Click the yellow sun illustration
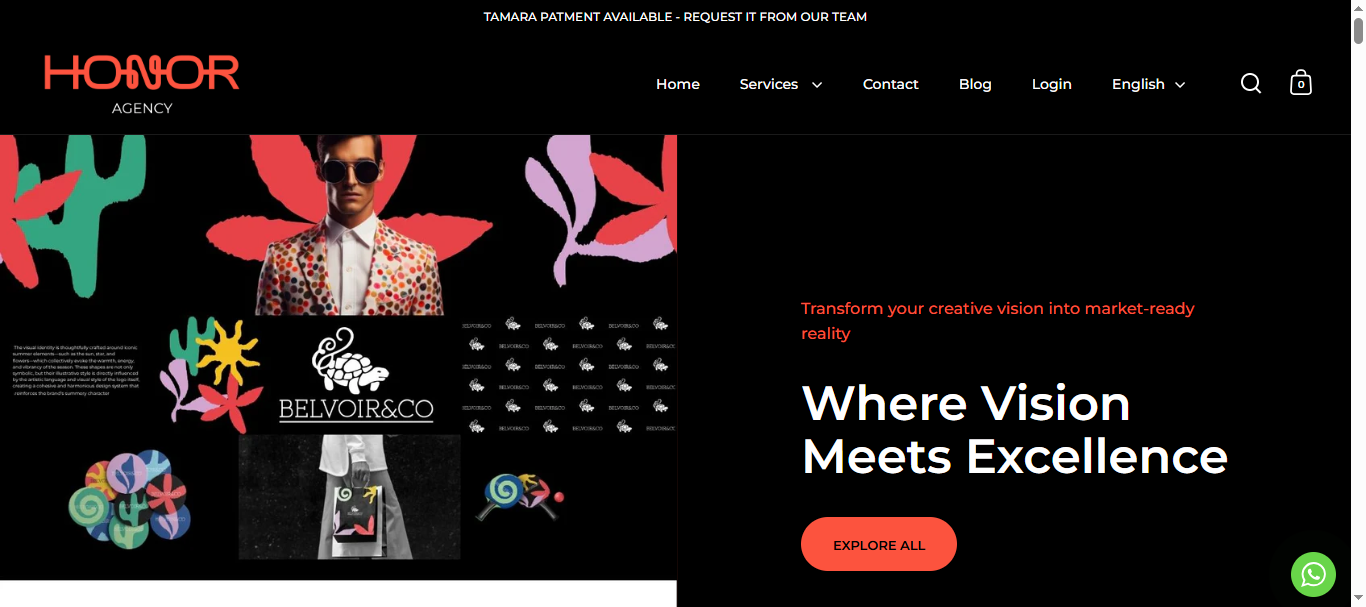Screen dimensions: 1366x607 point(227,354)
